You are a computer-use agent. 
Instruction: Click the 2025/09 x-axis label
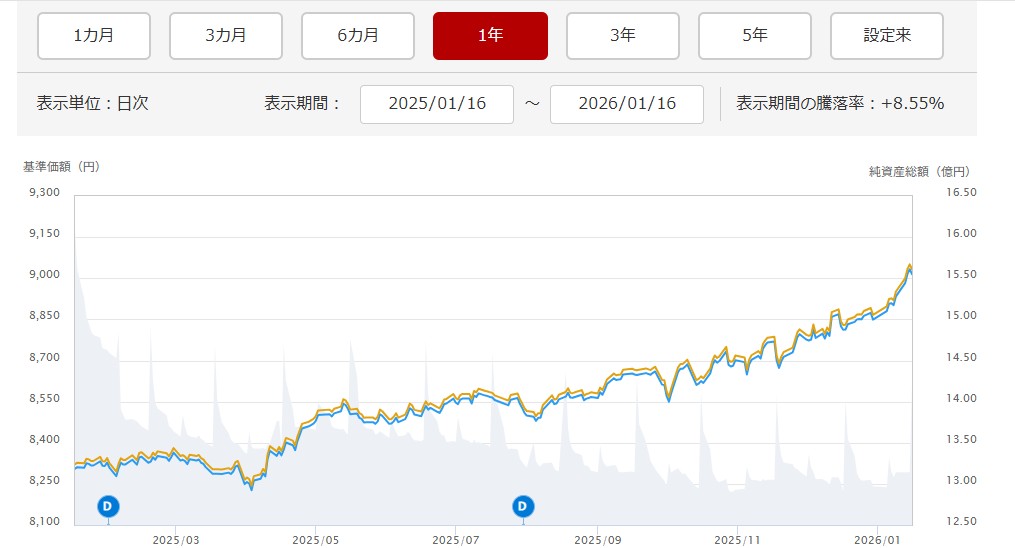[597, 539]
